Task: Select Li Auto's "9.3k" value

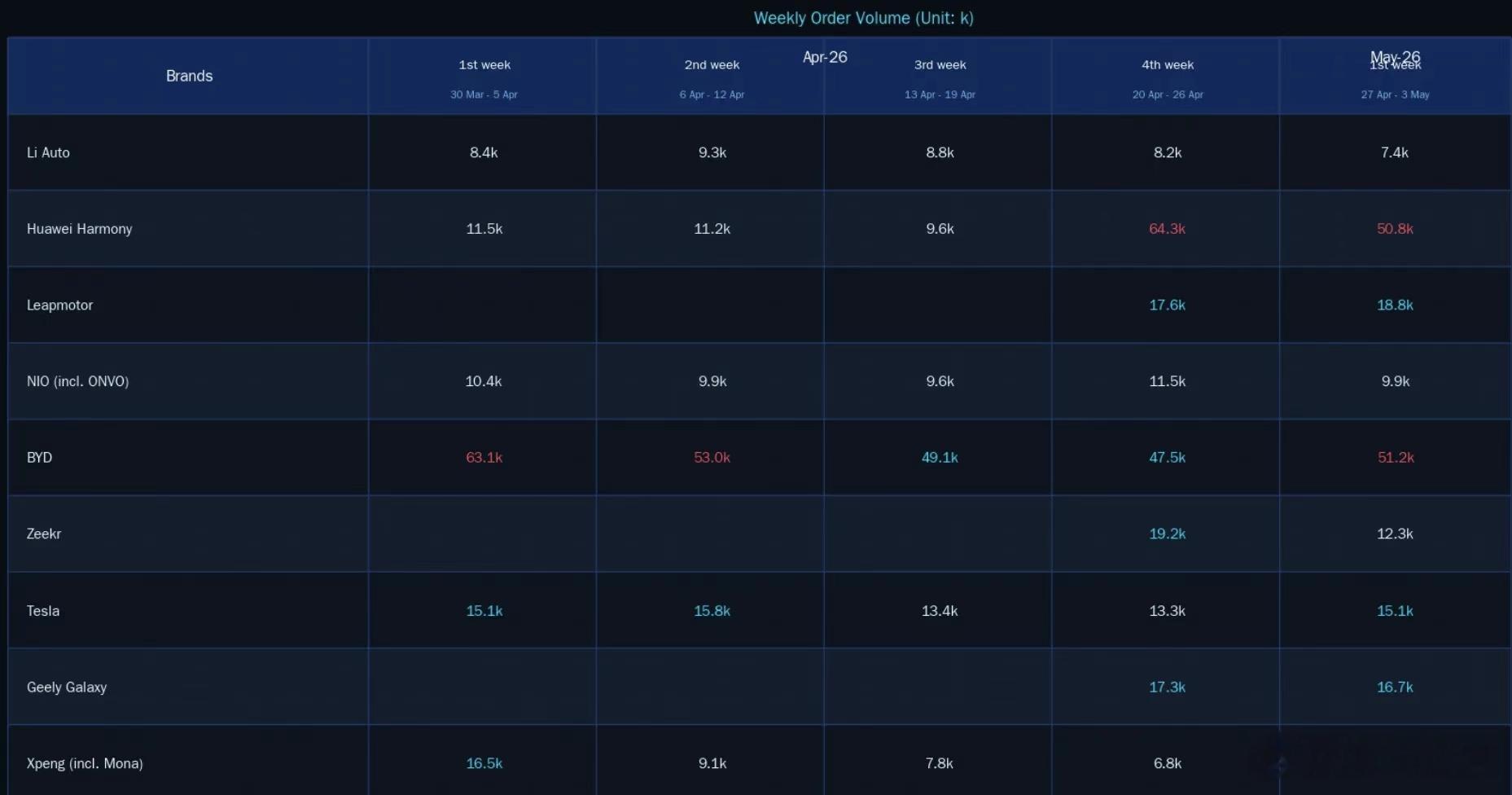Action: 712,152
